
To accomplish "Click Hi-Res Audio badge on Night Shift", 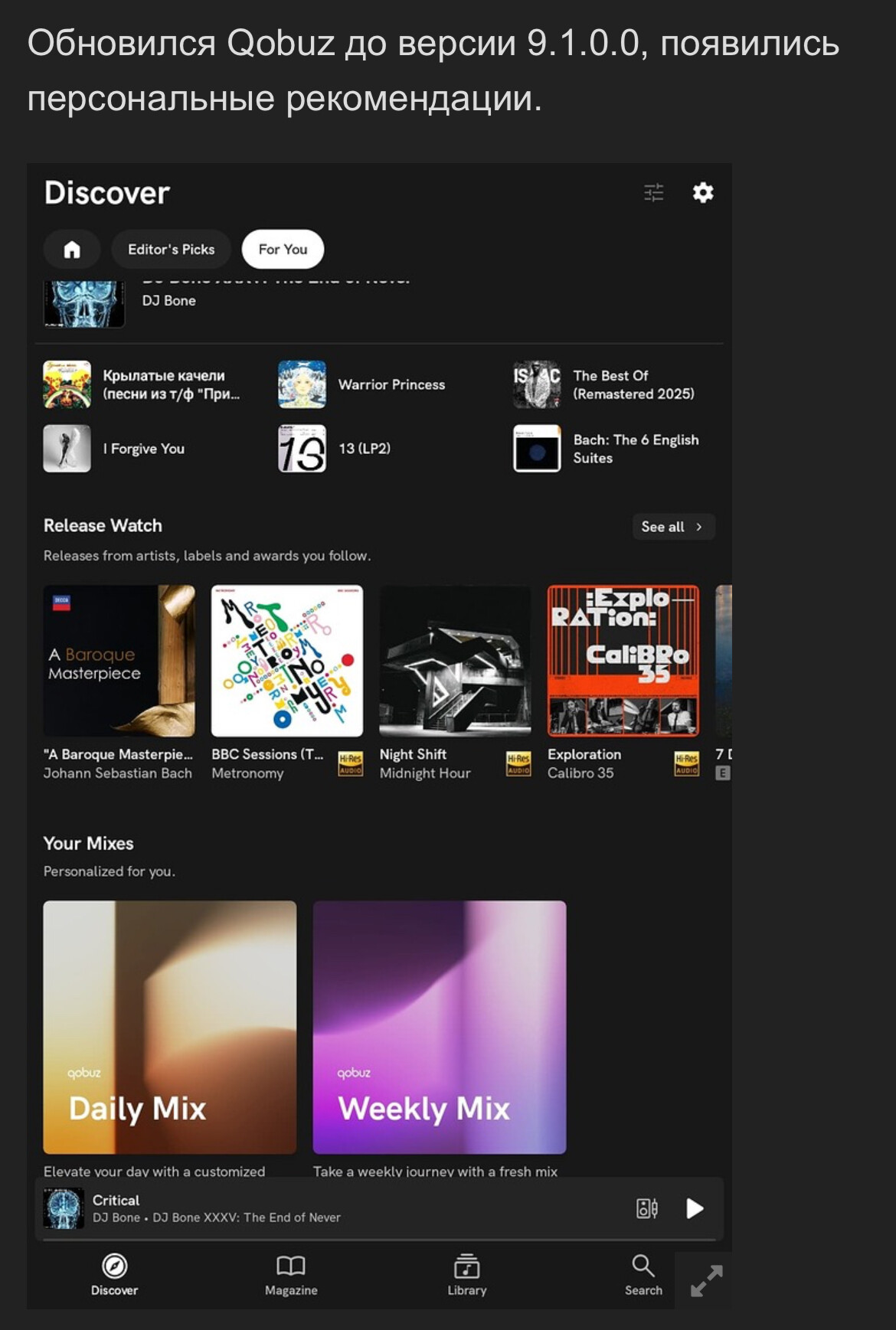I will pyautogui.click(x=518, y=764).
